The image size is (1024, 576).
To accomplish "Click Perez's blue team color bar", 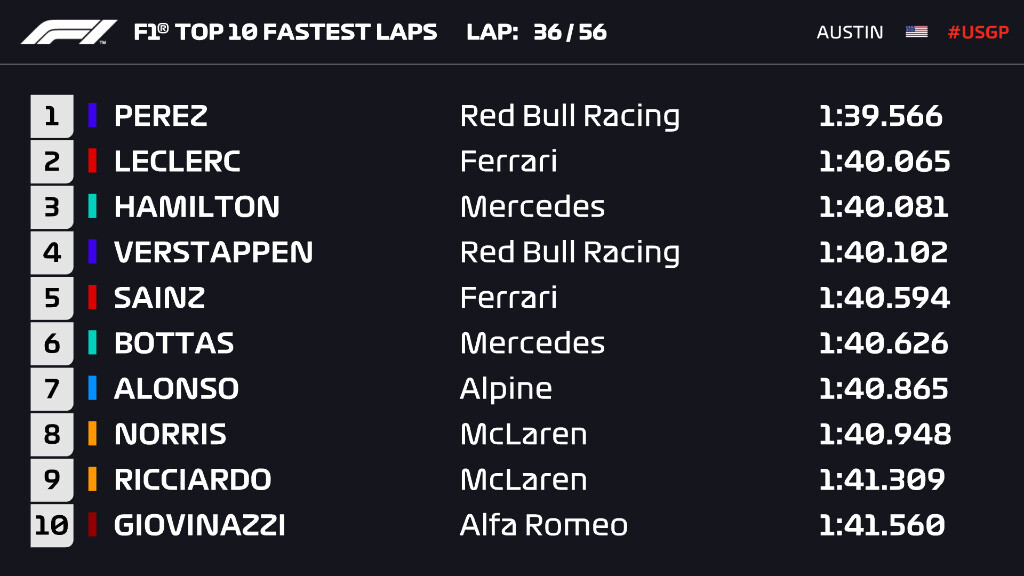I will 92,116.
